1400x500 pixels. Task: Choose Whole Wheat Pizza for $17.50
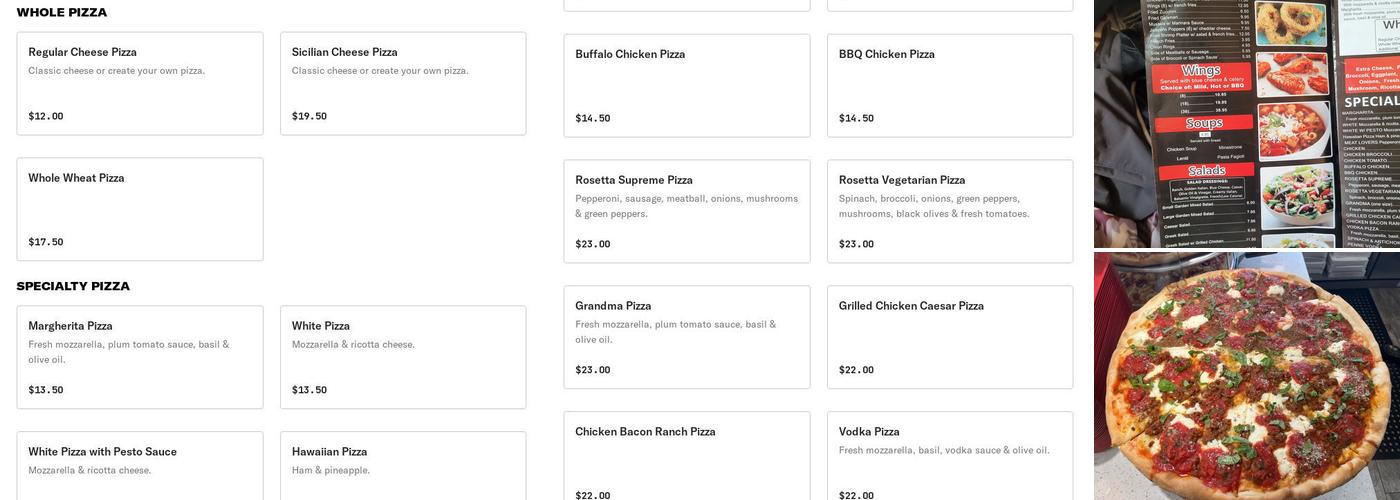click(140, 209)
